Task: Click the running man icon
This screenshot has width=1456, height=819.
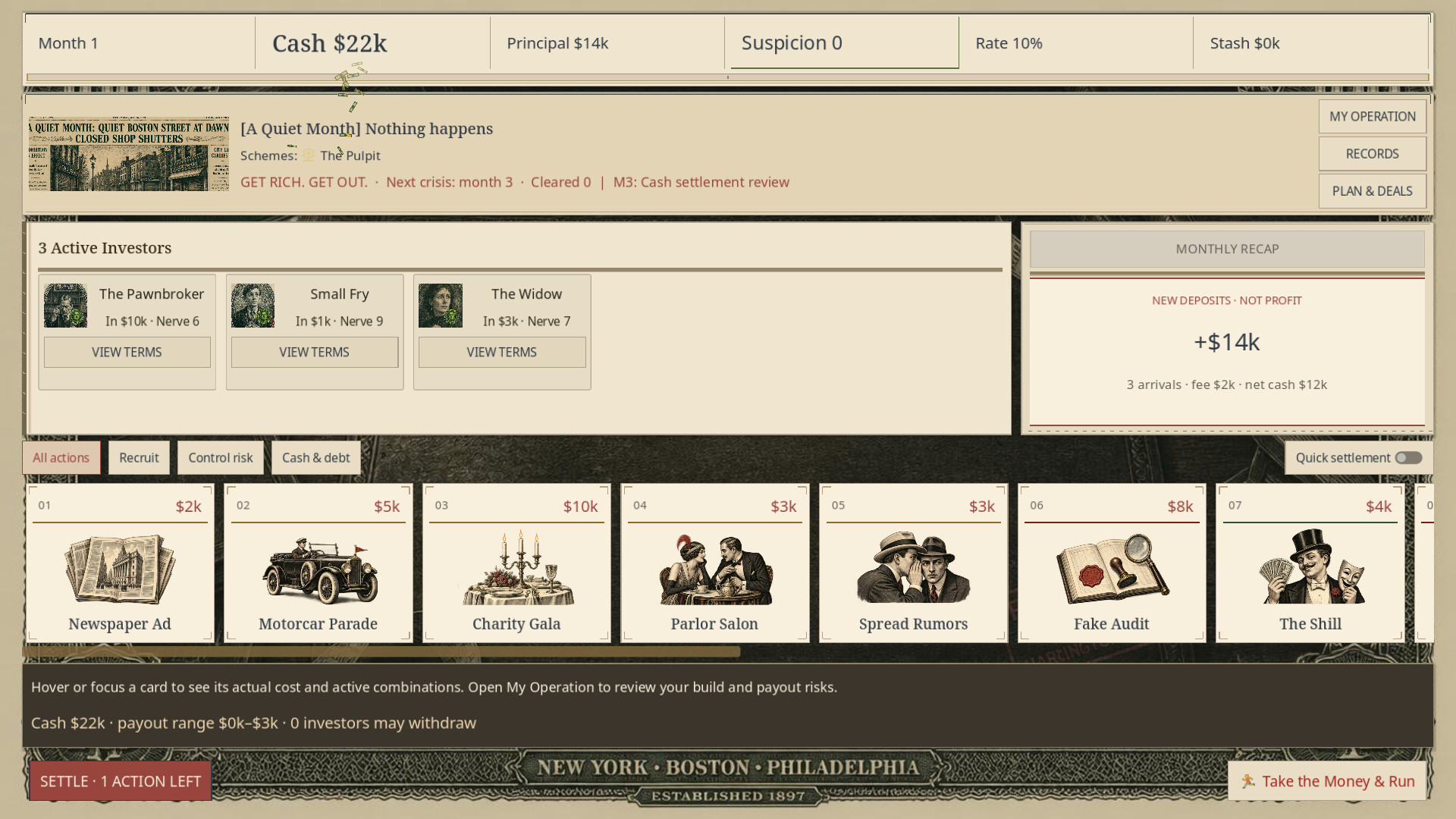Action: click(x=1247, y=781)
